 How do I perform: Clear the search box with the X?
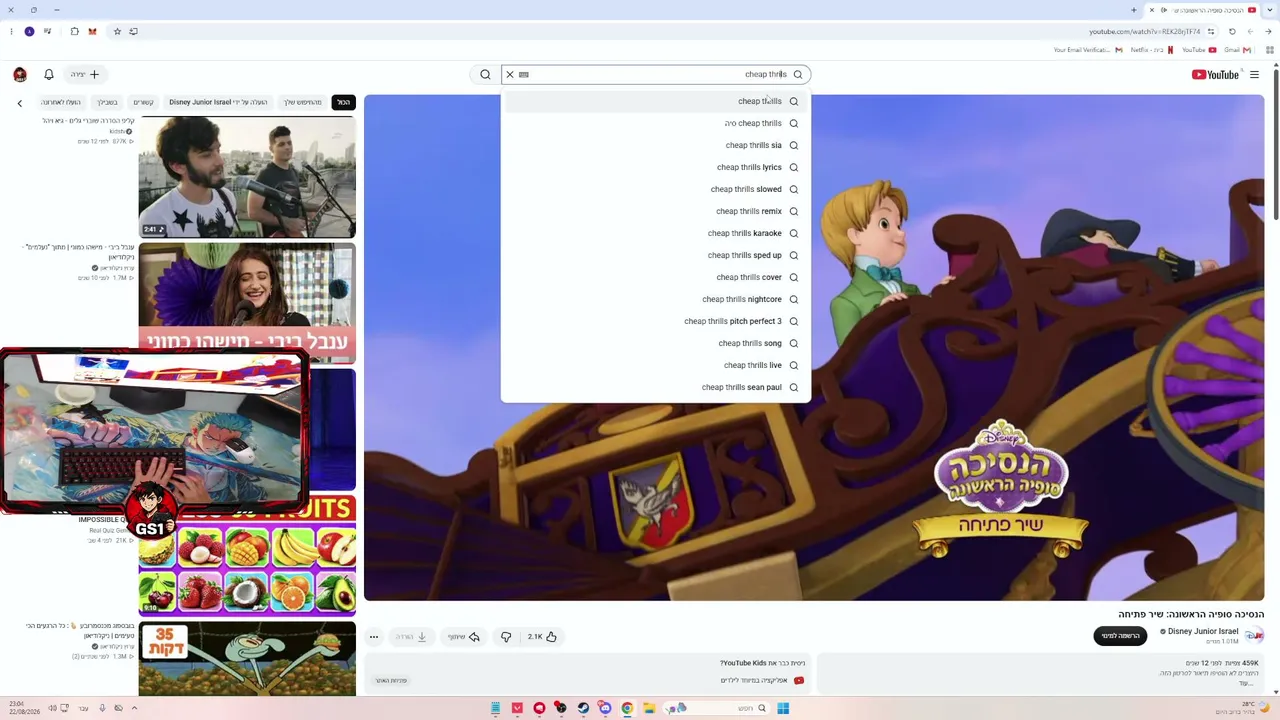tap(509, 74)
